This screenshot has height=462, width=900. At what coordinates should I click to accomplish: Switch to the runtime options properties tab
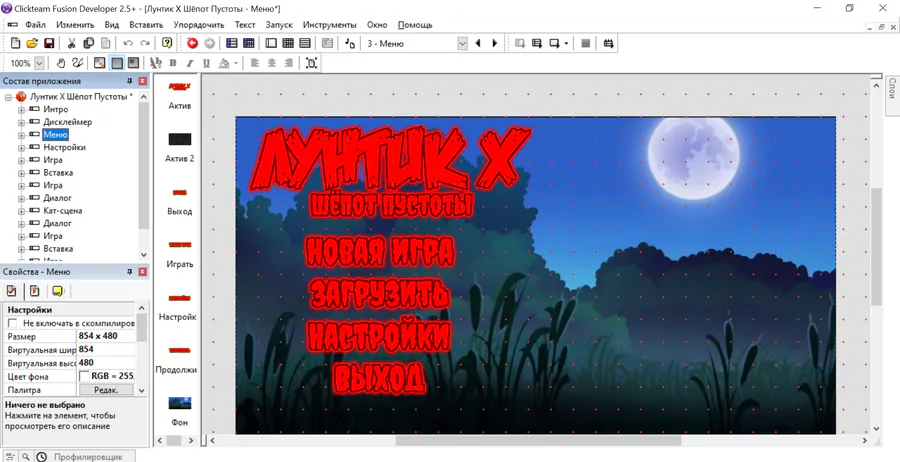point(34,291)
